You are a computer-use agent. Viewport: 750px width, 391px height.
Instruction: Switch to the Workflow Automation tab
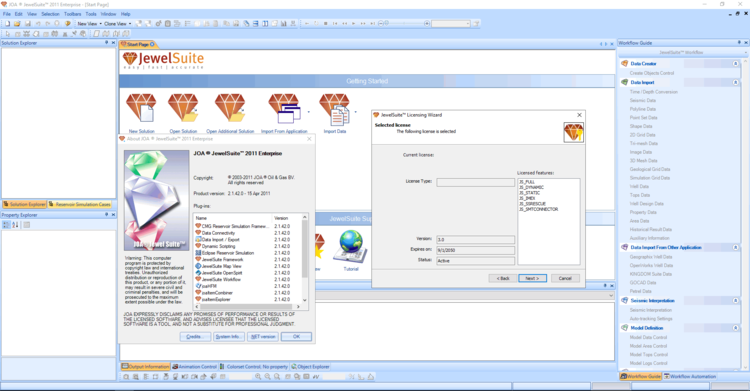[x=690, y=377]
